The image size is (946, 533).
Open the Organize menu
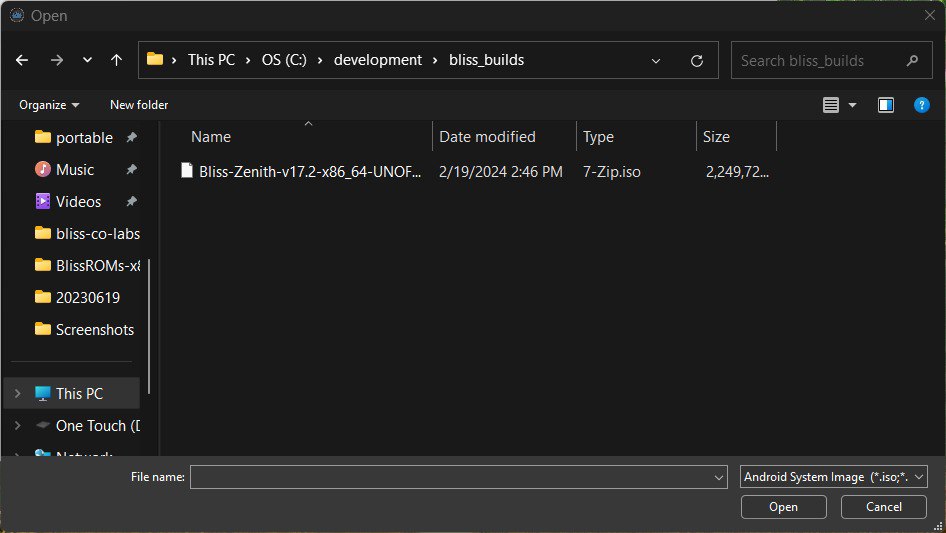pos(49,105)
